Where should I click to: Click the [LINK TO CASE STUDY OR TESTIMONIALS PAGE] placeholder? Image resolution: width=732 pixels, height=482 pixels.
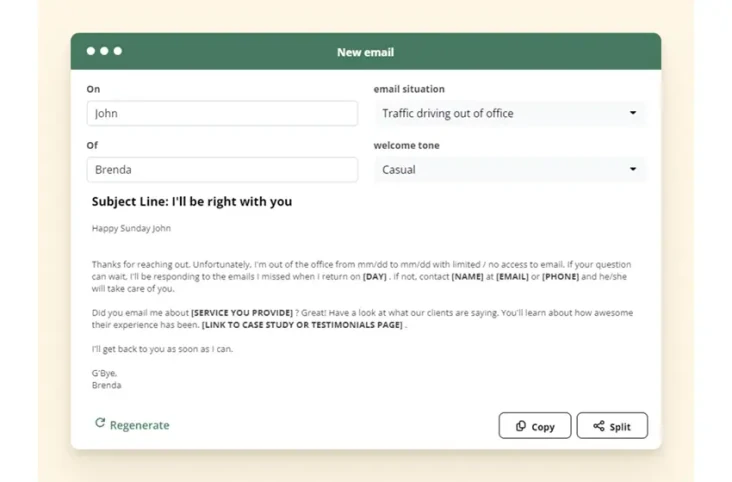pos(302,325)
